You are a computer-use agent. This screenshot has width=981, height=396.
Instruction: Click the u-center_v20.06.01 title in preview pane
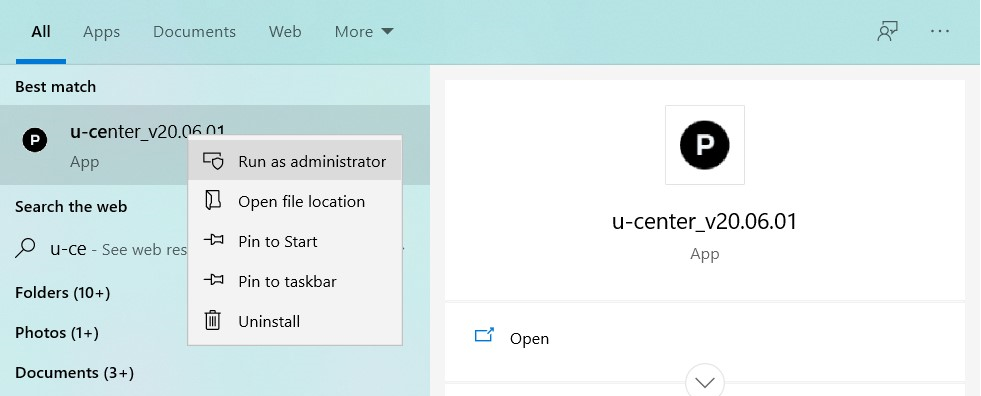704,221
